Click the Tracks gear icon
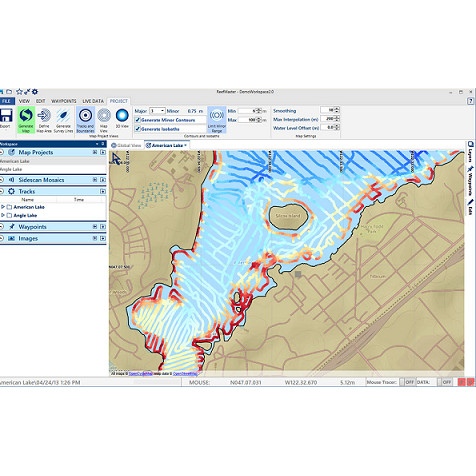The image size is (476, 476). [12, 191]
